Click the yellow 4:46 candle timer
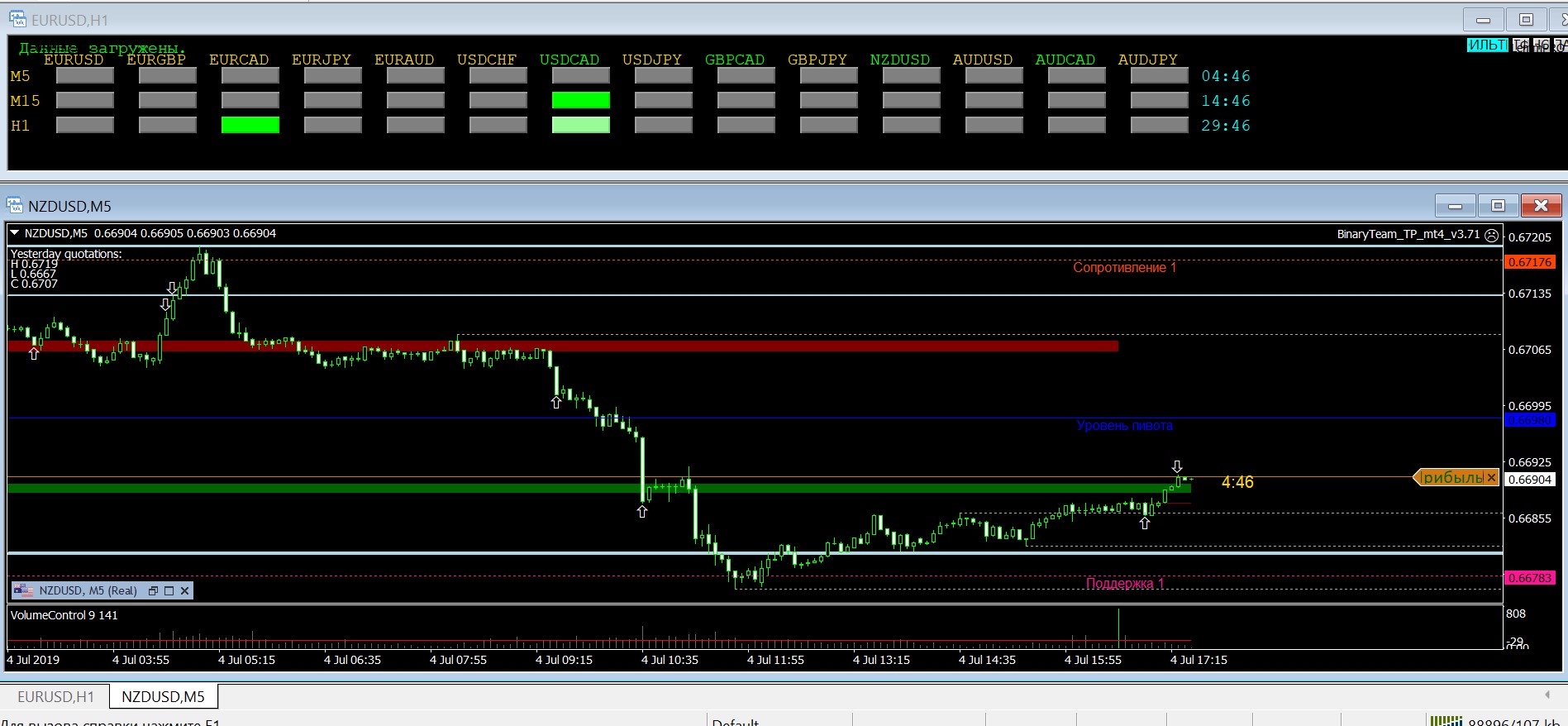 coord(1237,482)
